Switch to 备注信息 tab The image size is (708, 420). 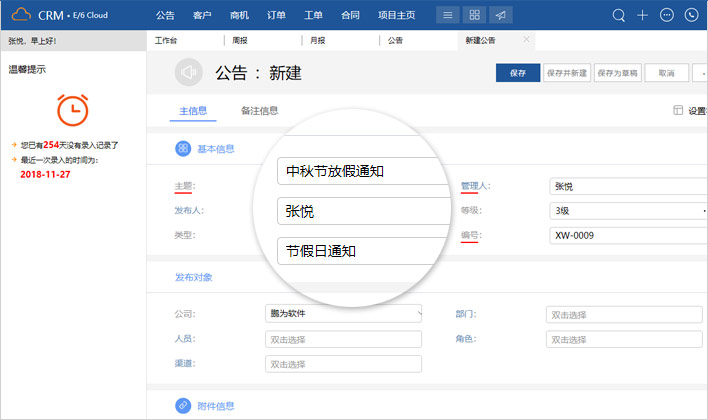260,111
